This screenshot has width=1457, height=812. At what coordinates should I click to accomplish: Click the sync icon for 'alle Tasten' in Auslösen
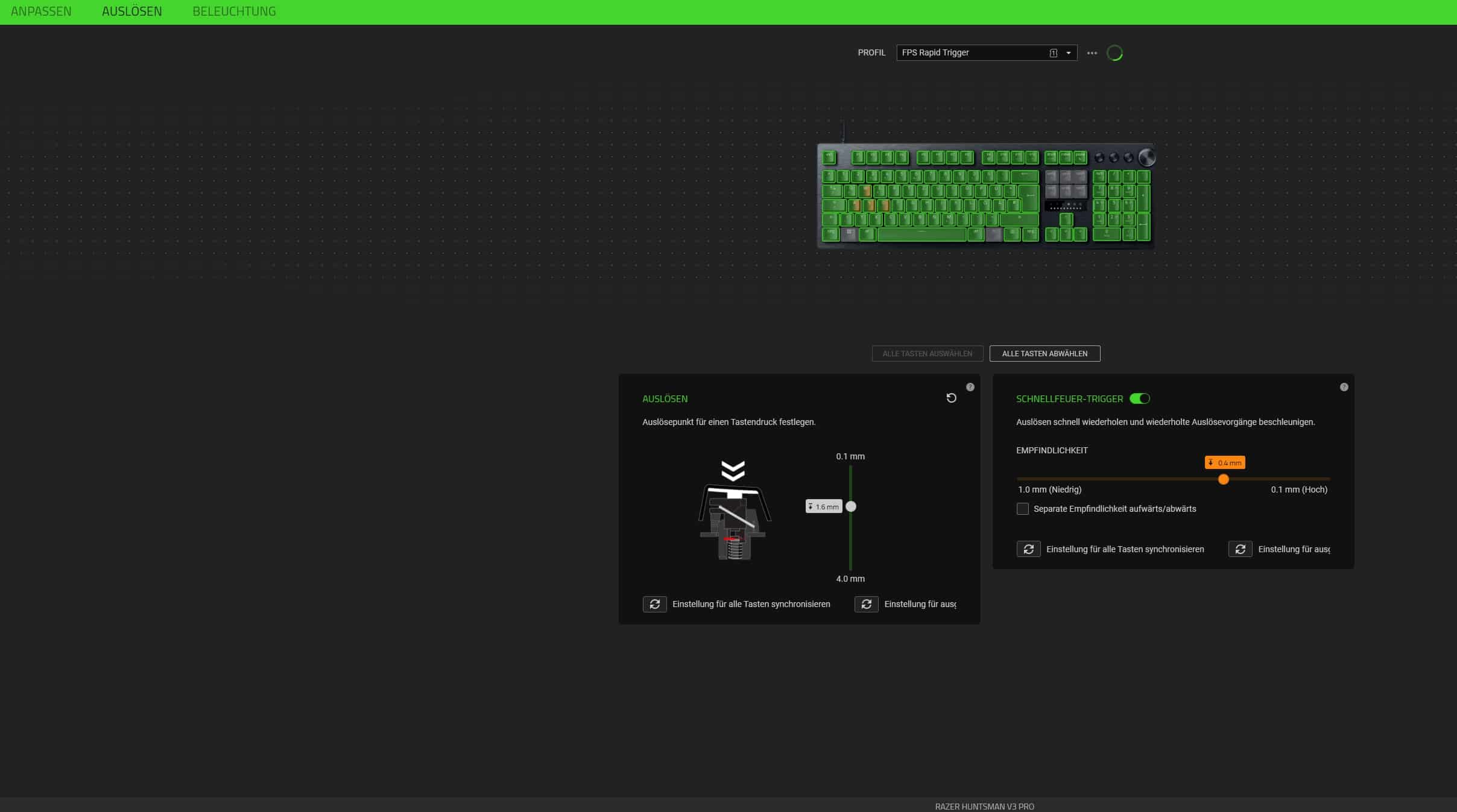[x=654, y=604]
